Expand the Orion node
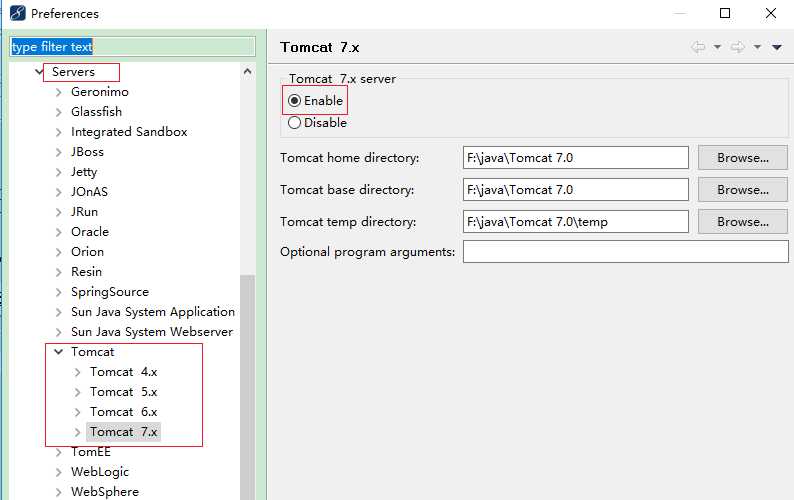Image resolution: width=794 pixels, height=500 pixels. tap(59, 252)
